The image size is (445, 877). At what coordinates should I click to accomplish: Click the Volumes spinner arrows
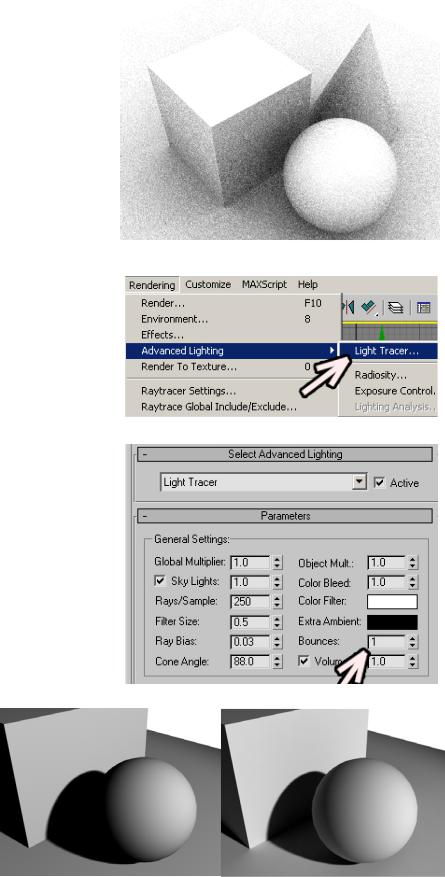point(413,662)
